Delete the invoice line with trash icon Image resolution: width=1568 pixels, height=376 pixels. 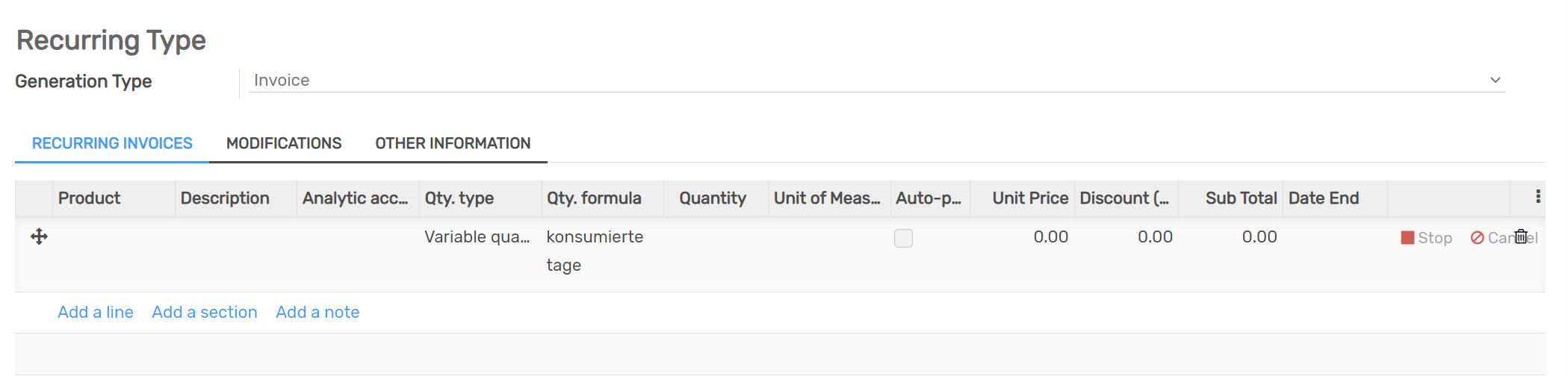click(1521, 237)
